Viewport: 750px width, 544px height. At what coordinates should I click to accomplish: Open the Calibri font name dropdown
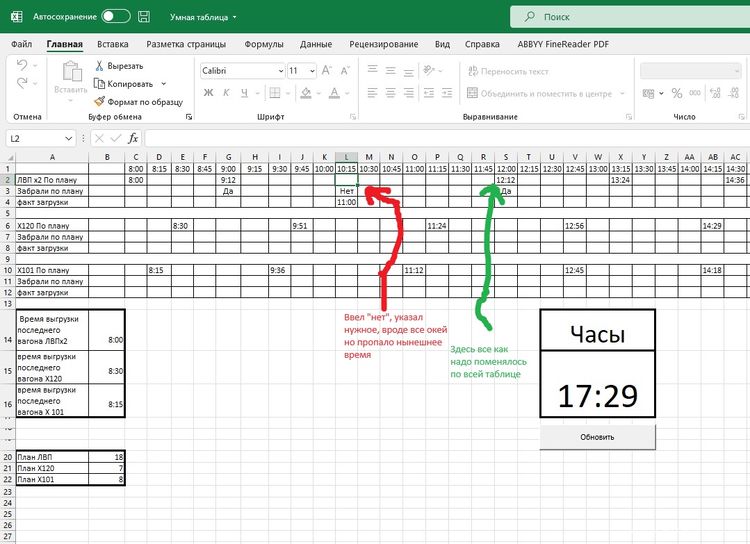[x=281, y=71]
